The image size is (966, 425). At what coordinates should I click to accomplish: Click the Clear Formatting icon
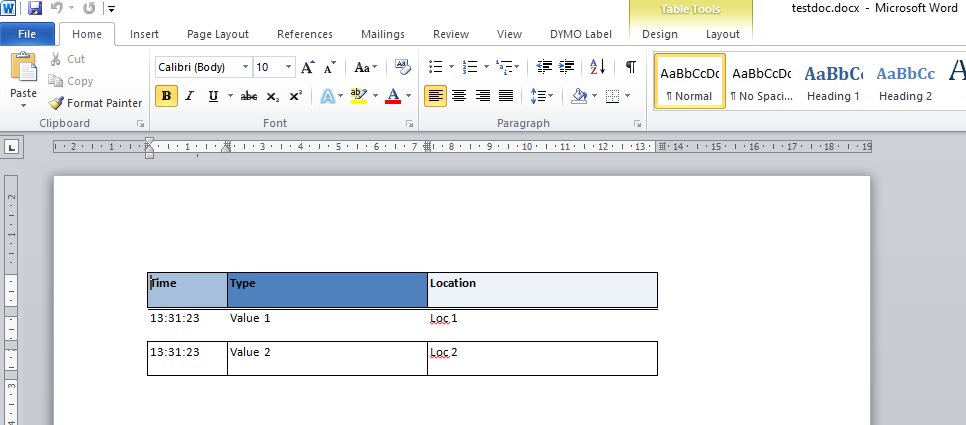click(x=403, y=68)
